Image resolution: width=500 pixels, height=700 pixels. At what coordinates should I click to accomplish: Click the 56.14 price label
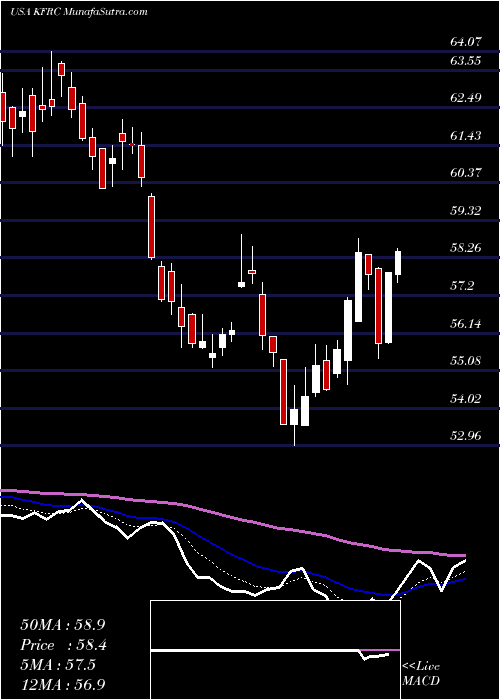pyautogui.click(x=466, y=323)
